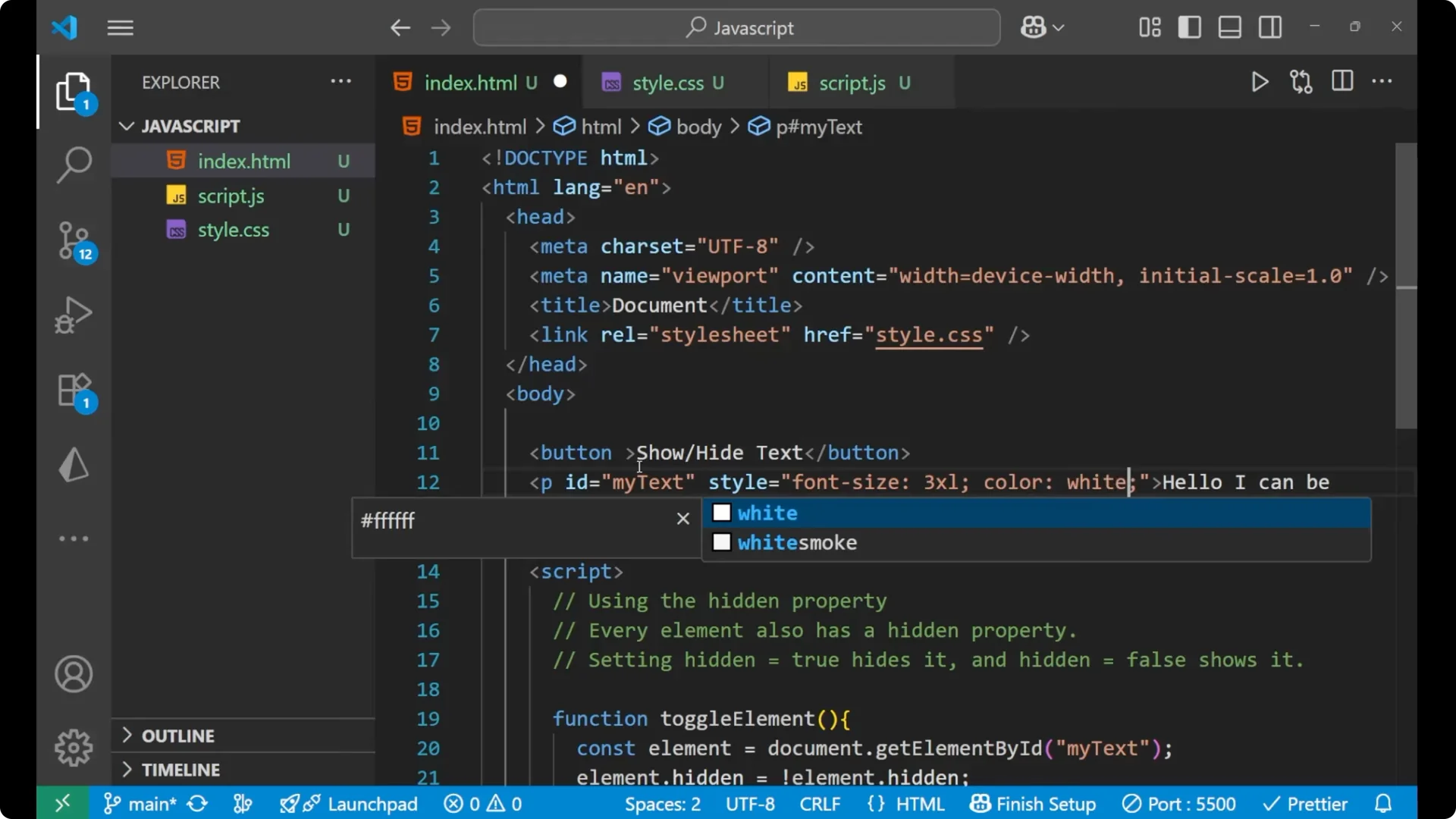Screen dimensions: 1456x819
Task: Open the Run and Debug view
Action: click(74, 315)
